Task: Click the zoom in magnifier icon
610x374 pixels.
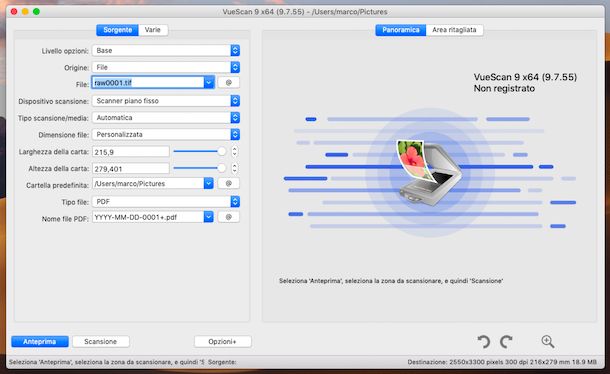Action: tap(548, 341)
